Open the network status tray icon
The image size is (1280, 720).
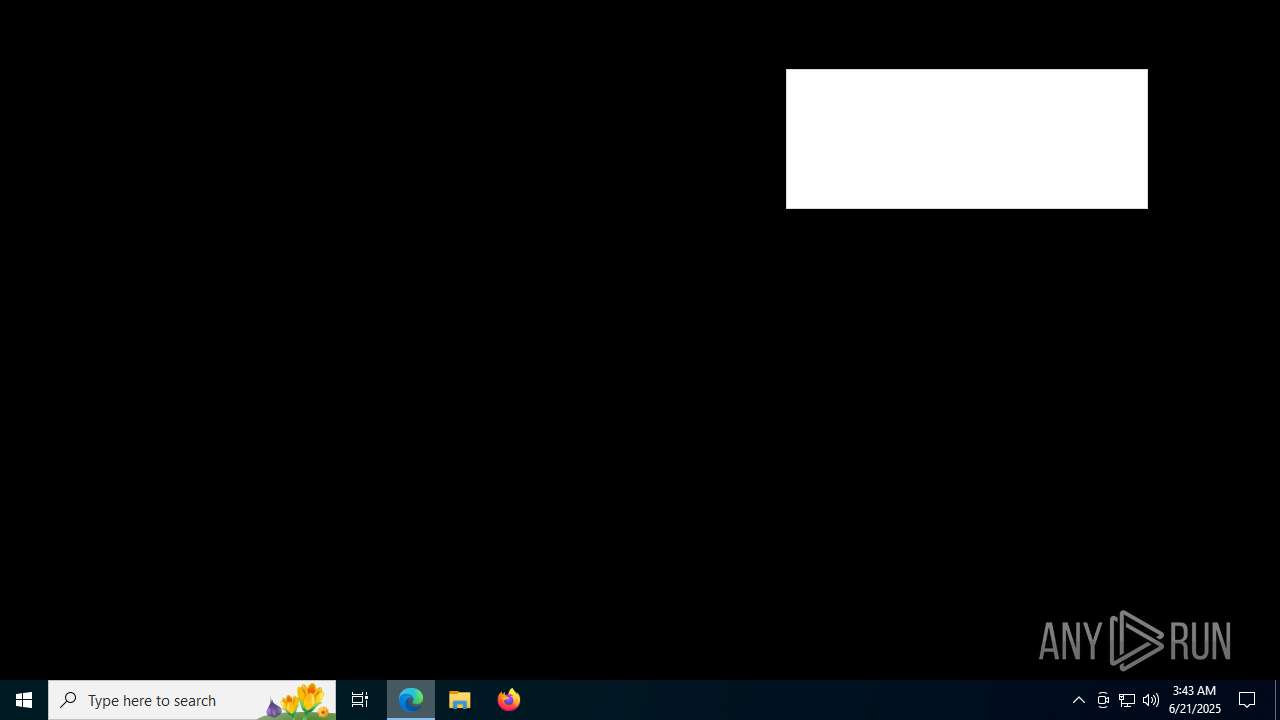click(1127, 700)
